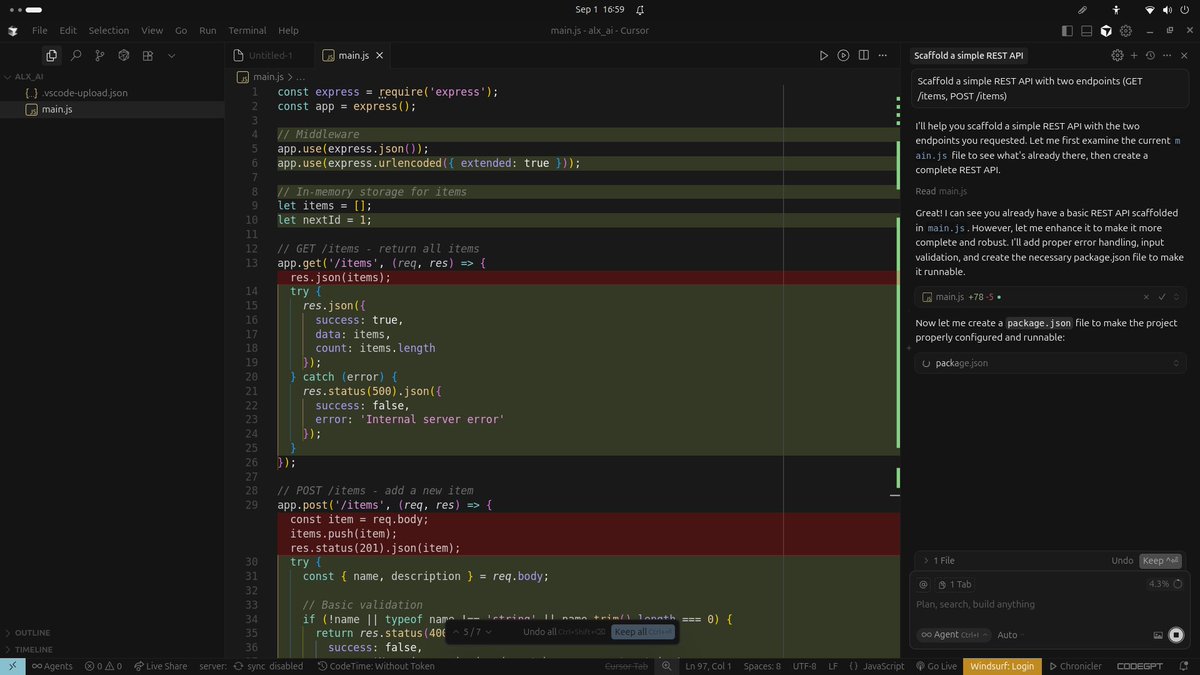View 4.3% context usage indicator
Screen dimensions: 1200x675
pyautogui.click(x=1166, y=584)
